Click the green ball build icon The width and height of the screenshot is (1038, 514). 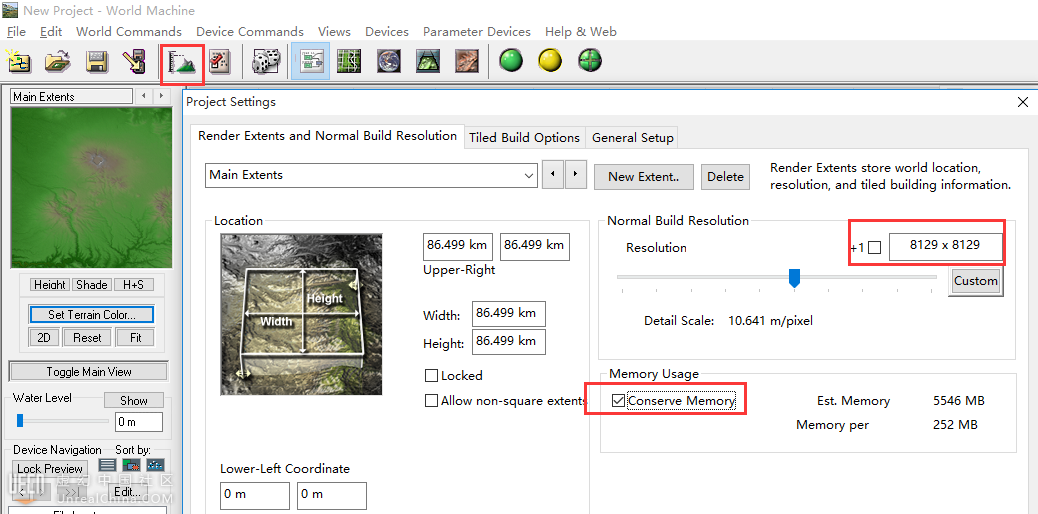(511, 61)
